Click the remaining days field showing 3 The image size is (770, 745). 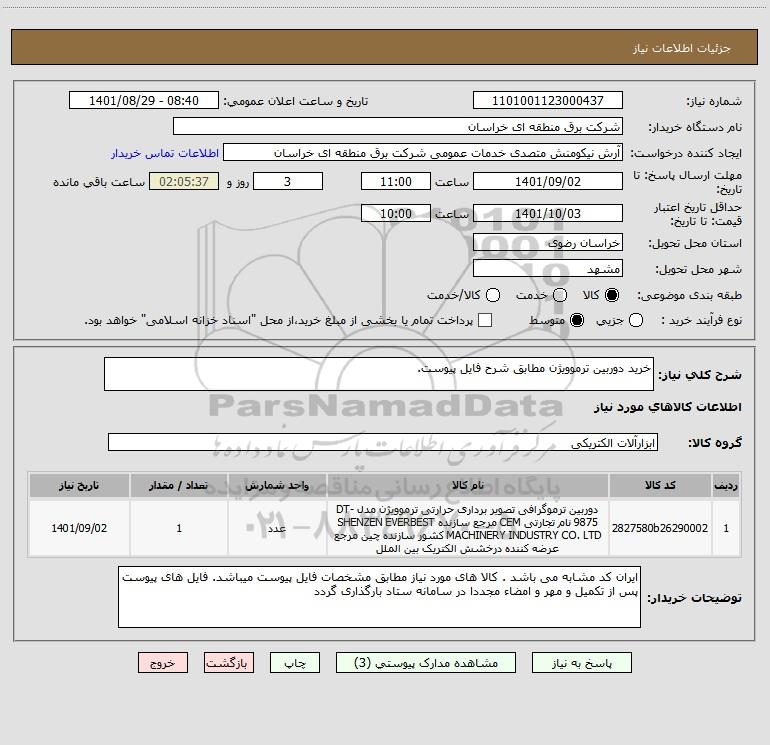pos(288,181)
